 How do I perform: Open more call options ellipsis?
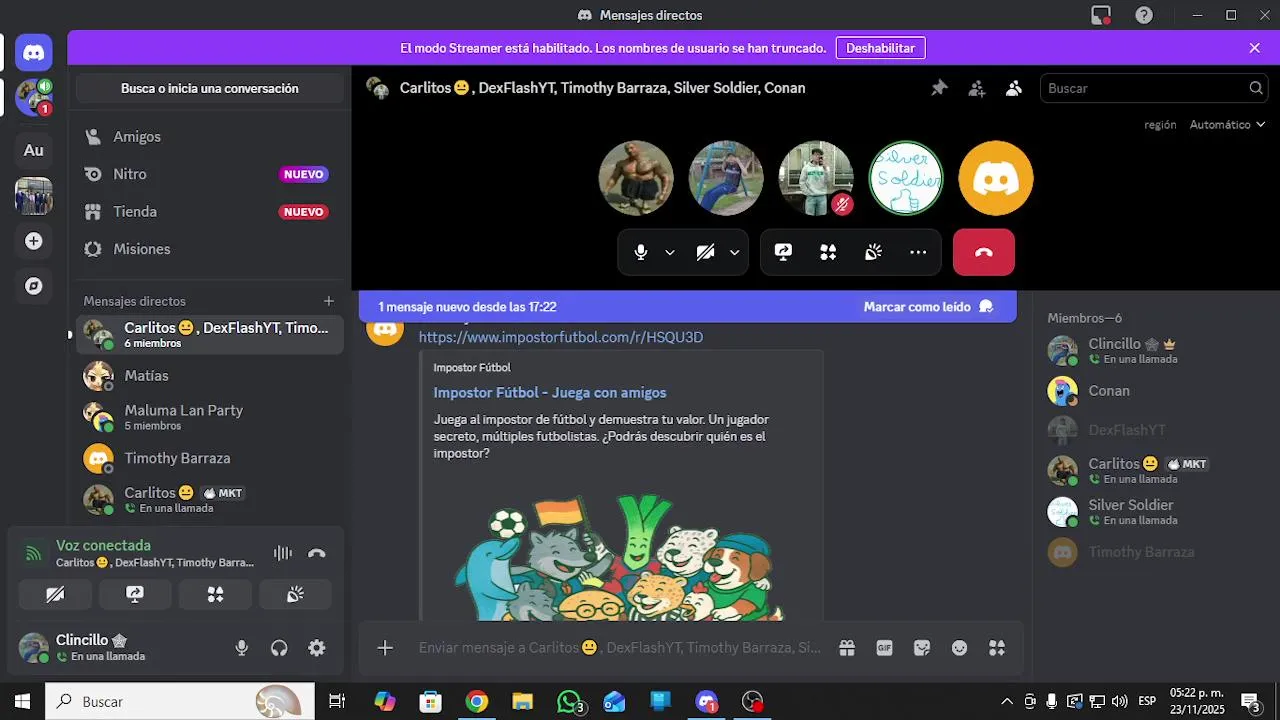point(918,252)
